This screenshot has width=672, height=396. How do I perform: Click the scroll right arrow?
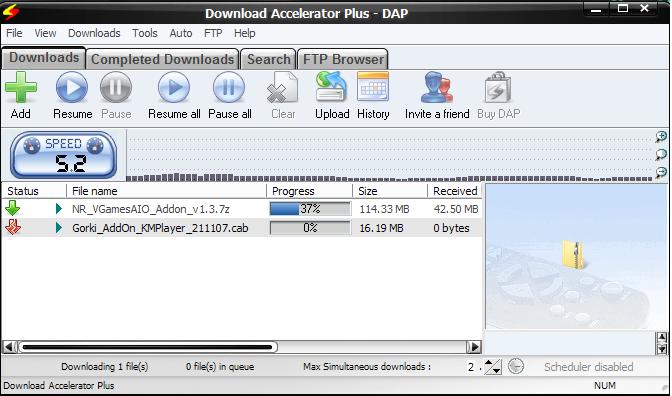click(474, 347)
